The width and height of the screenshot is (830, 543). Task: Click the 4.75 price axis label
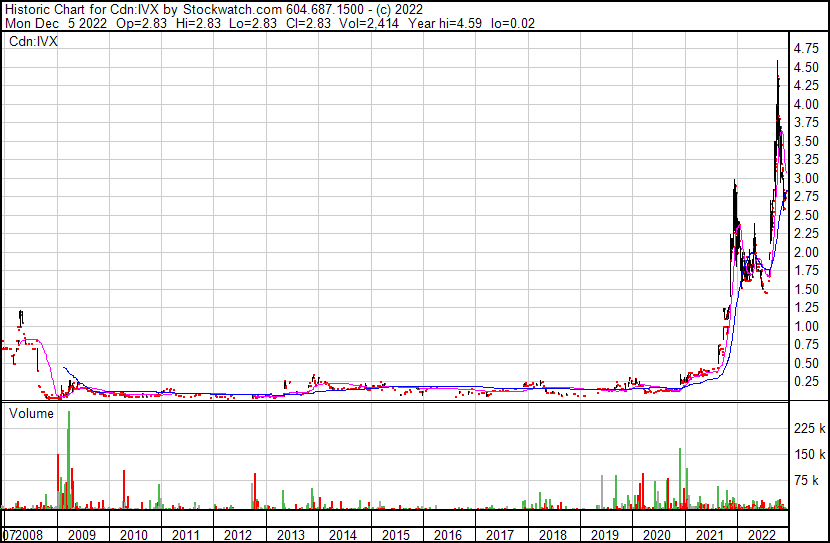(x=806, y=48)
